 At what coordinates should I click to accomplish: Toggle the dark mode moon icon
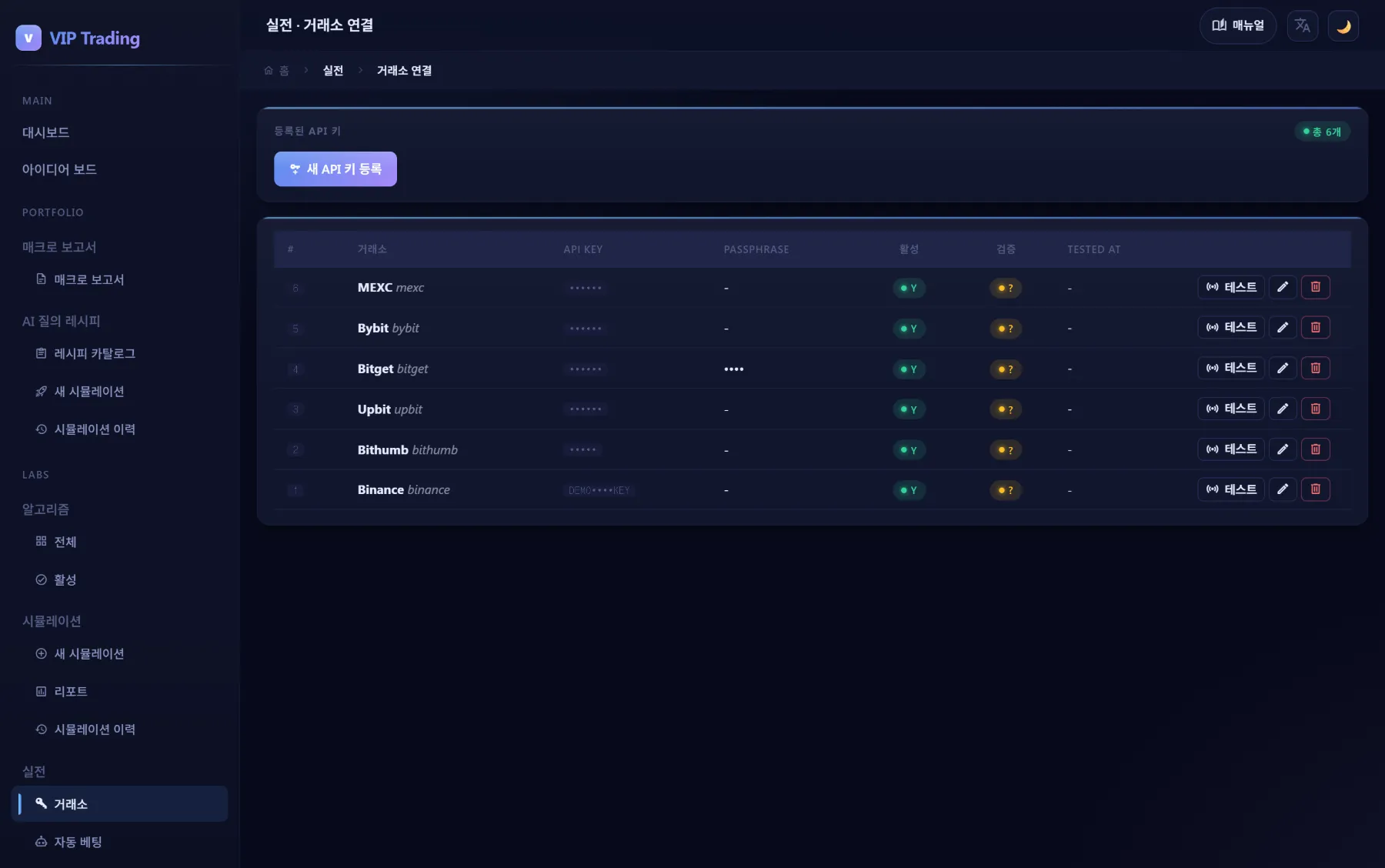click(x=1343, y=26)
